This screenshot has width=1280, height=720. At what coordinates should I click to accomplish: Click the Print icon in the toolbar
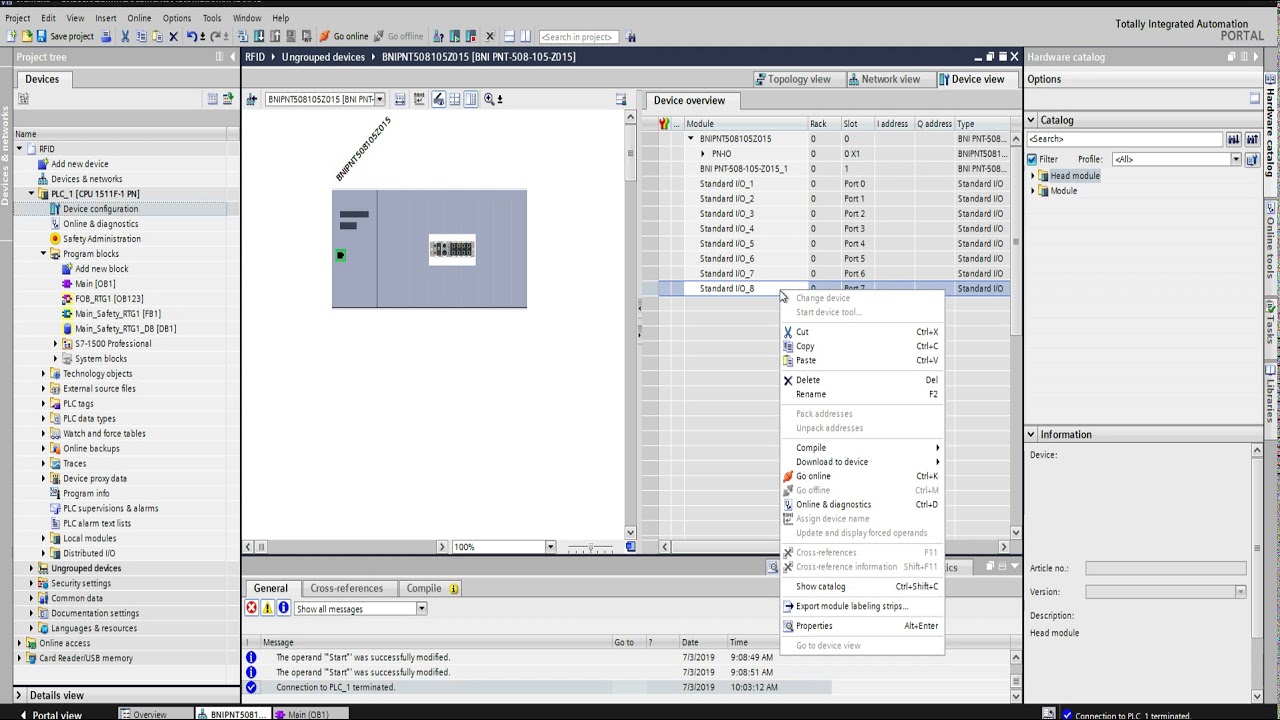(x=106, y=37)
